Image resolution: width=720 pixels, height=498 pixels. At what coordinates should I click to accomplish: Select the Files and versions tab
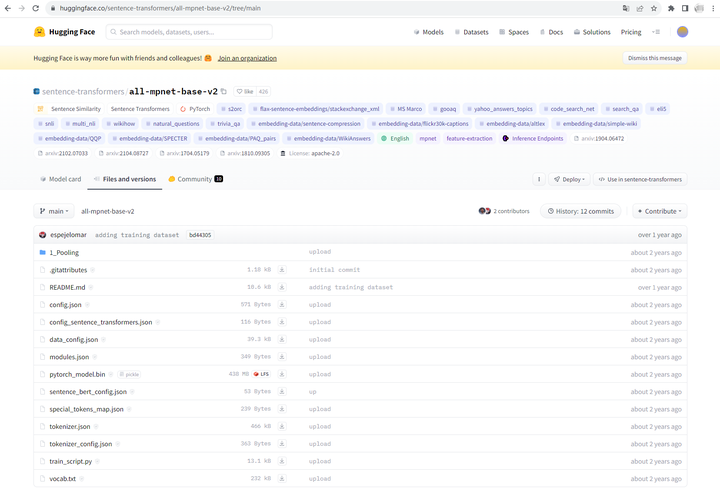click(125, 179)
